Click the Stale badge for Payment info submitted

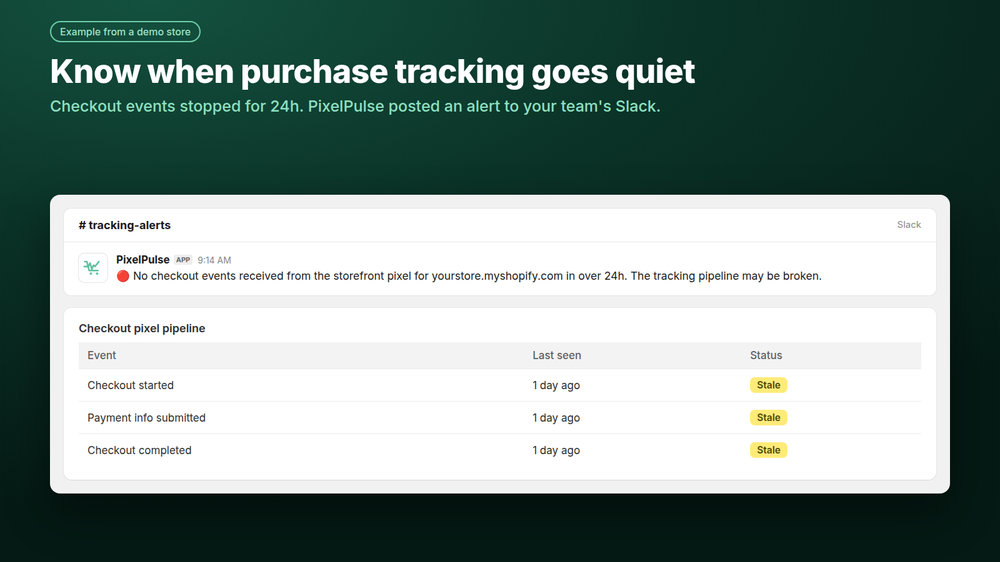[x=768, y=418]
